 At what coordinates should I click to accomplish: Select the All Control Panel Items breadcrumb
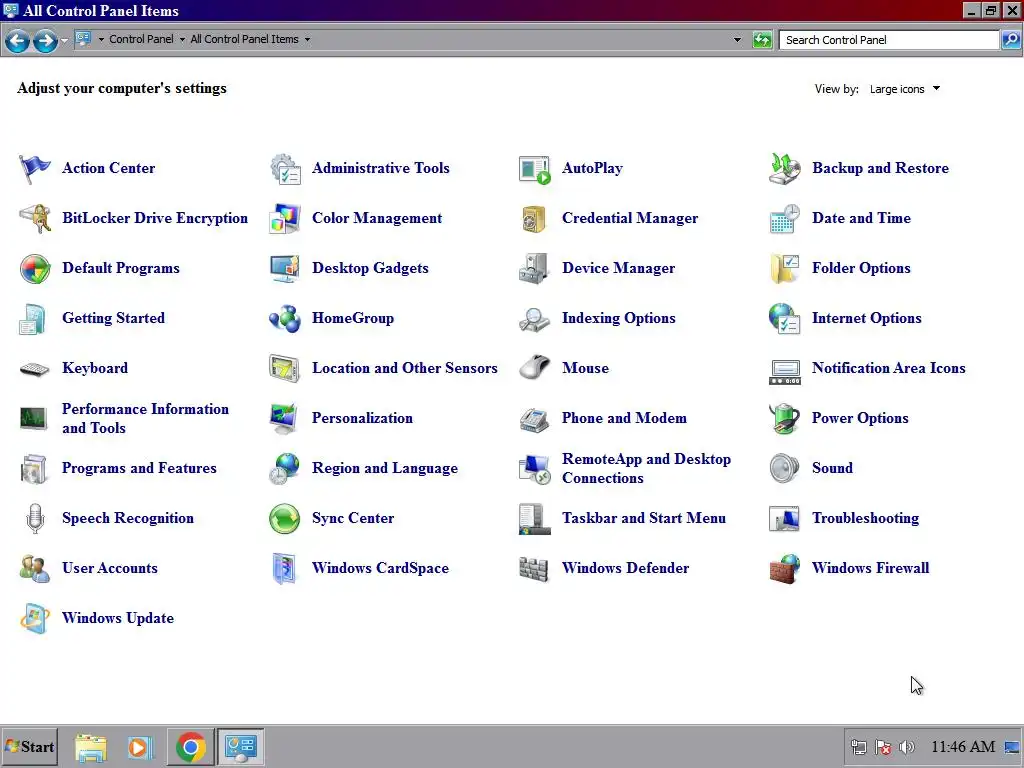click(x=244, y=40)
